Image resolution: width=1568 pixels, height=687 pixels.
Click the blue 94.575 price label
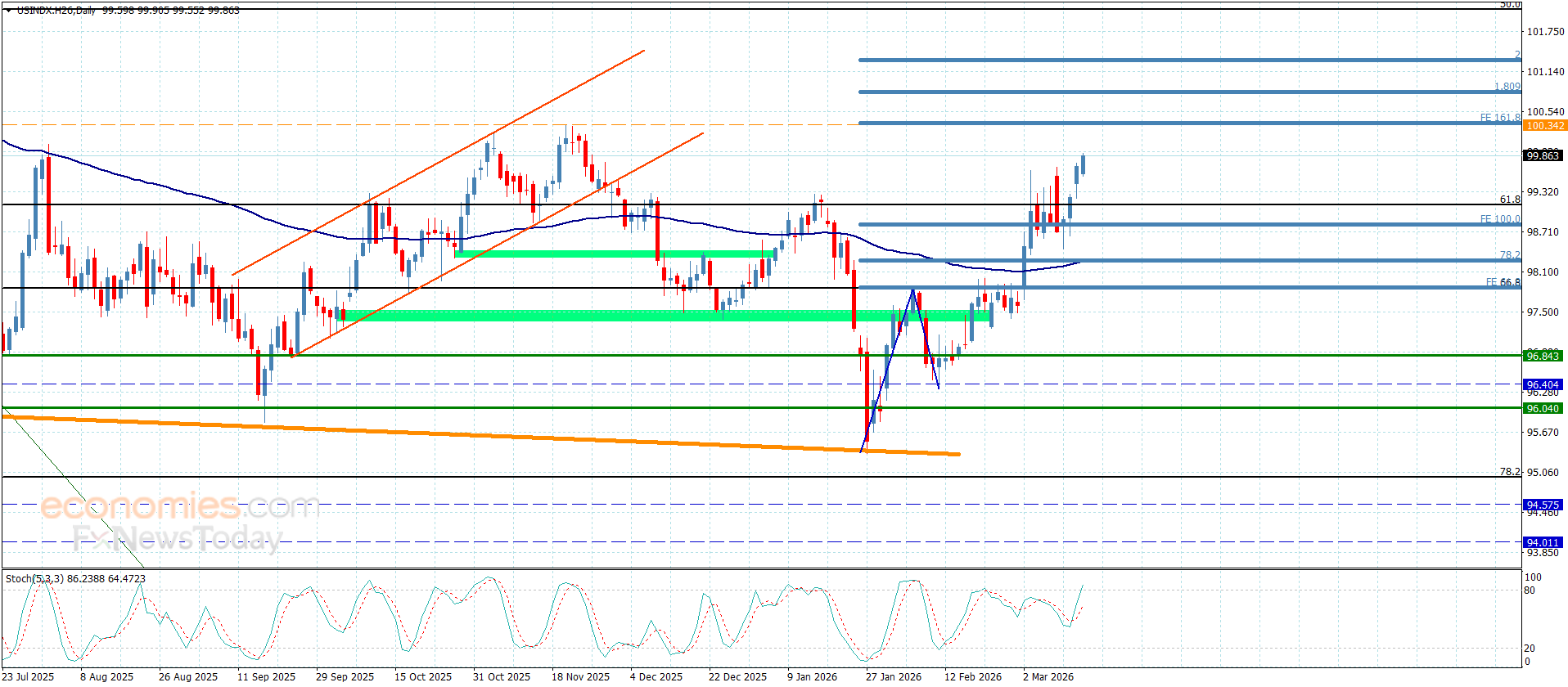coord(1543,505)
